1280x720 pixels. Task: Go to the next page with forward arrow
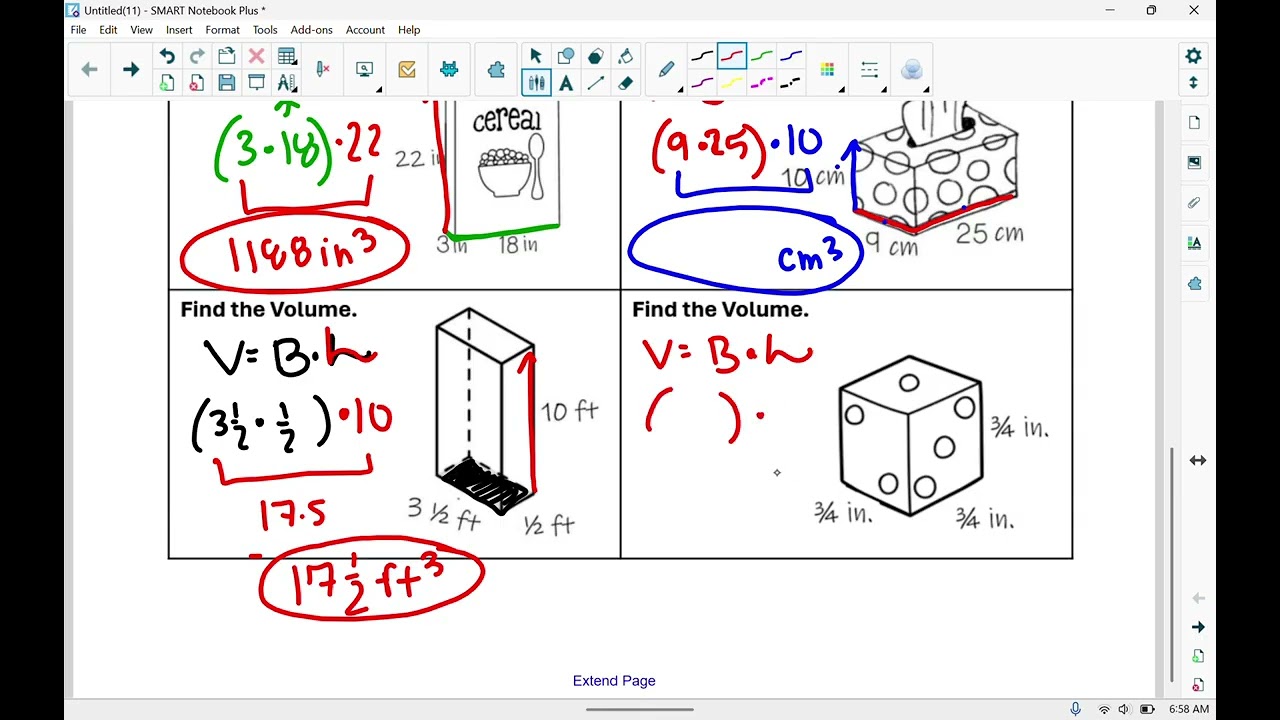pos(130,69)
